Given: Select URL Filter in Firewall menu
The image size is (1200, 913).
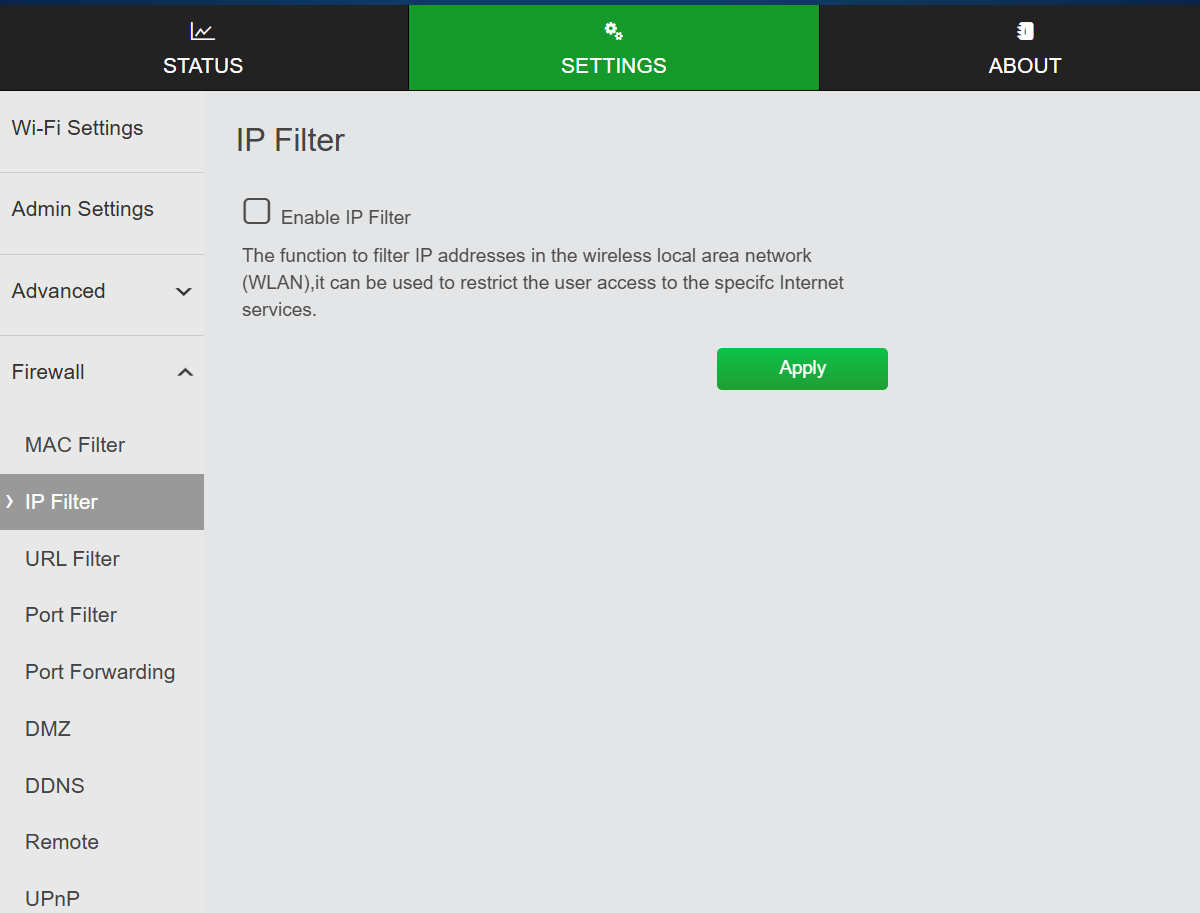Looking at the screenshot, I should point(72,559).
